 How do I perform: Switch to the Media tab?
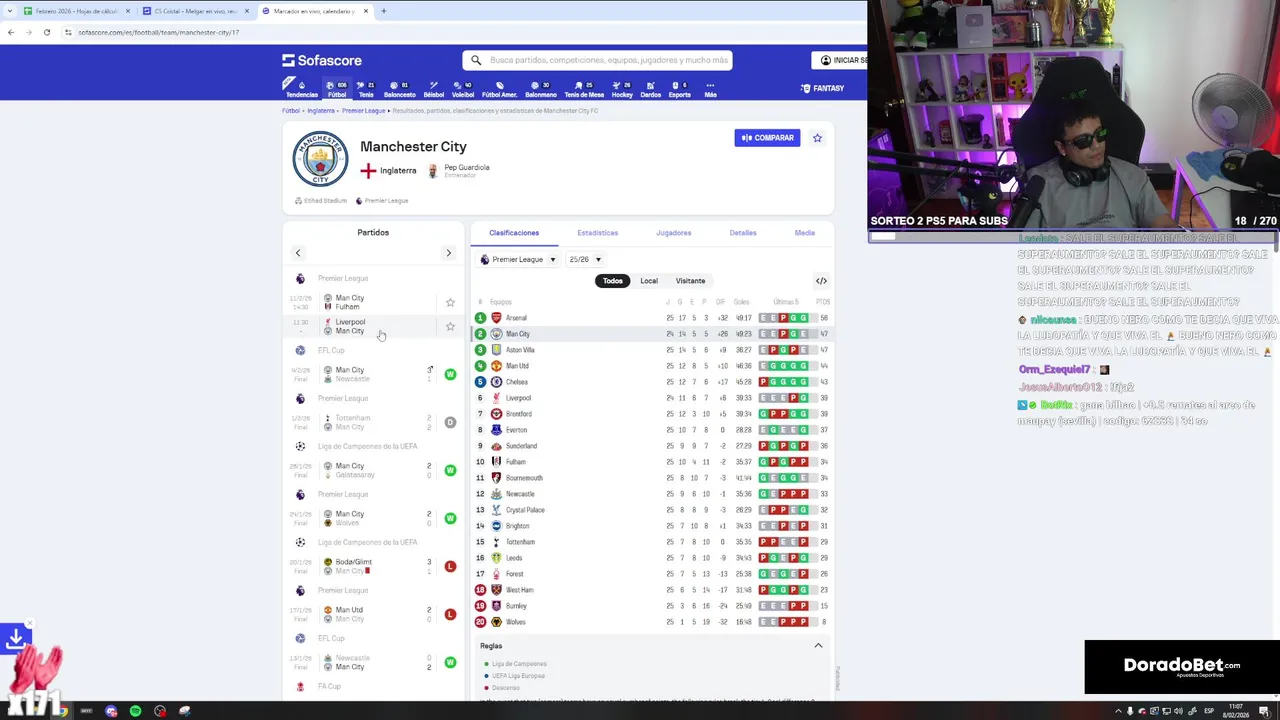click(805, 233)
